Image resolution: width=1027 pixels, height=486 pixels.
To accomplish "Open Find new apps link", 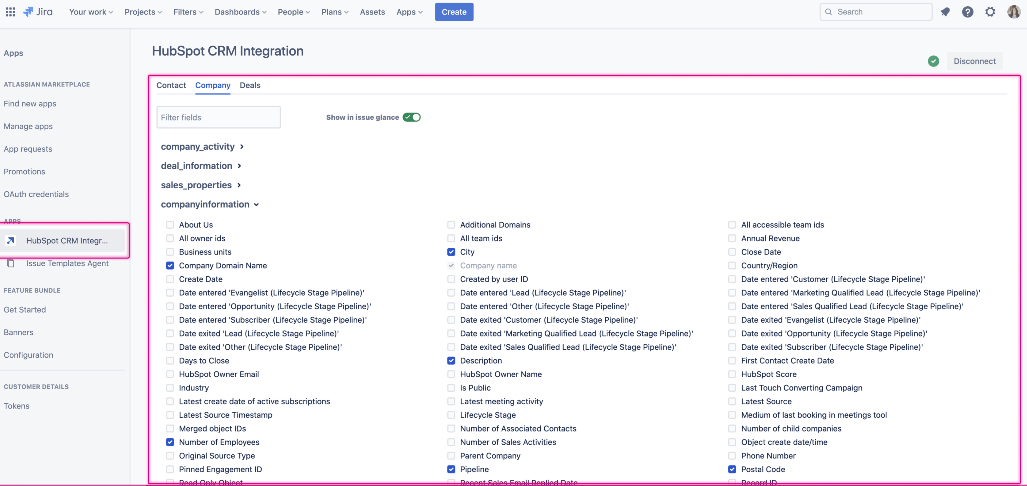I will (30, 103).
